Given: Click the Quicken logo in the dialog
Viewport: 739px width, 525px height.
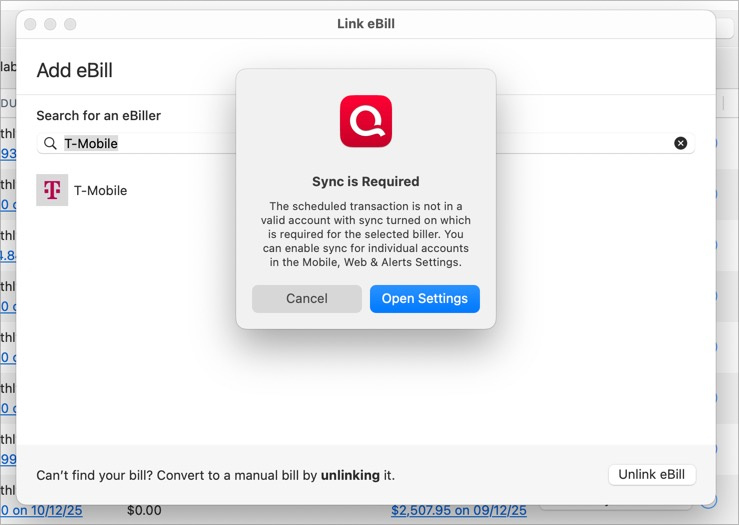Looking at the screenshot, I should click(x=366, y=122).
